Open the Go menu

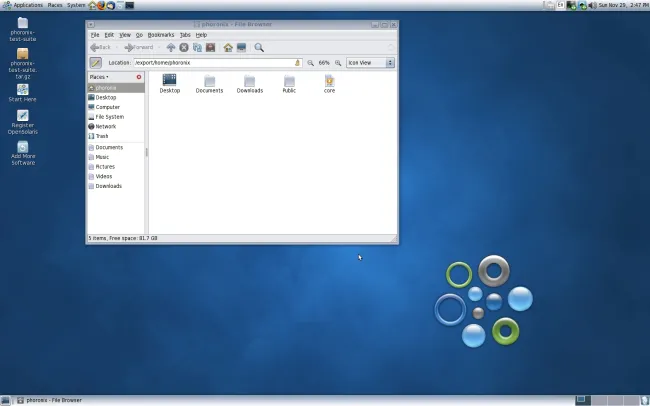[139, 35]
